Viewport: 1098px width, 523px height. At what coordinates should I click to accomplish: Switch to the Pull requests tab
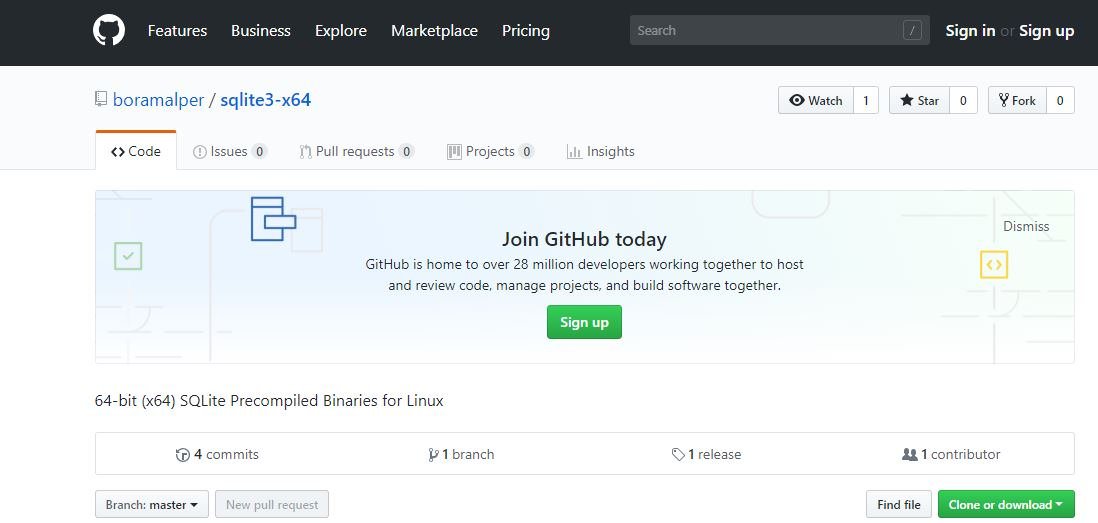point(356,151)
